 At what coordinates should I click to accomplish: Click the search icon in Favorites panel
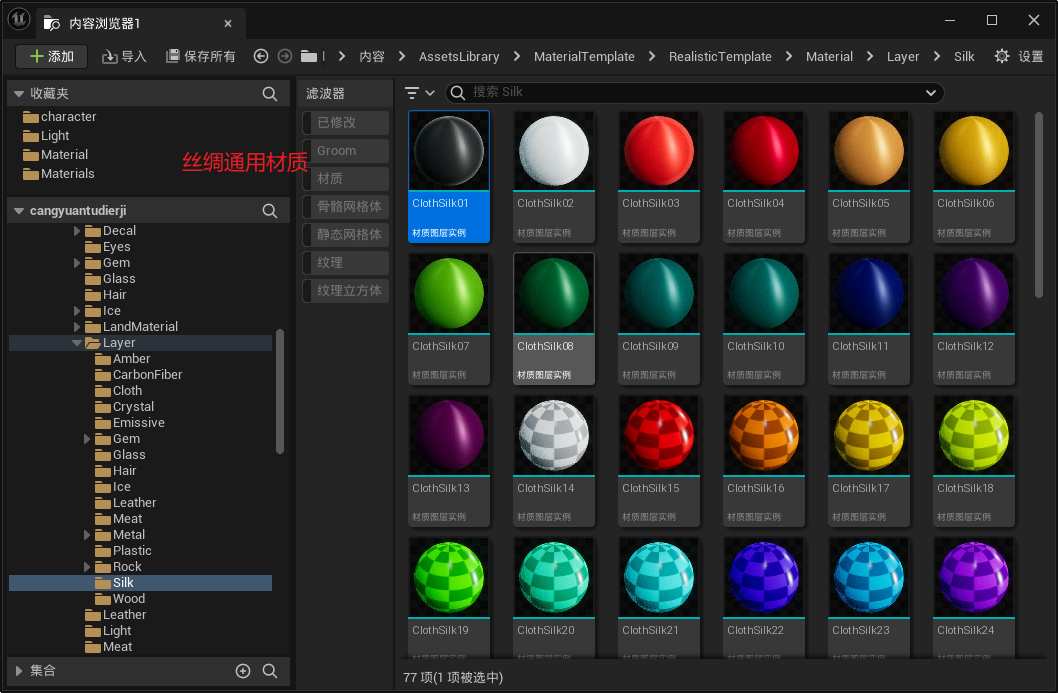pyautogui.click(x=270, y=93)
